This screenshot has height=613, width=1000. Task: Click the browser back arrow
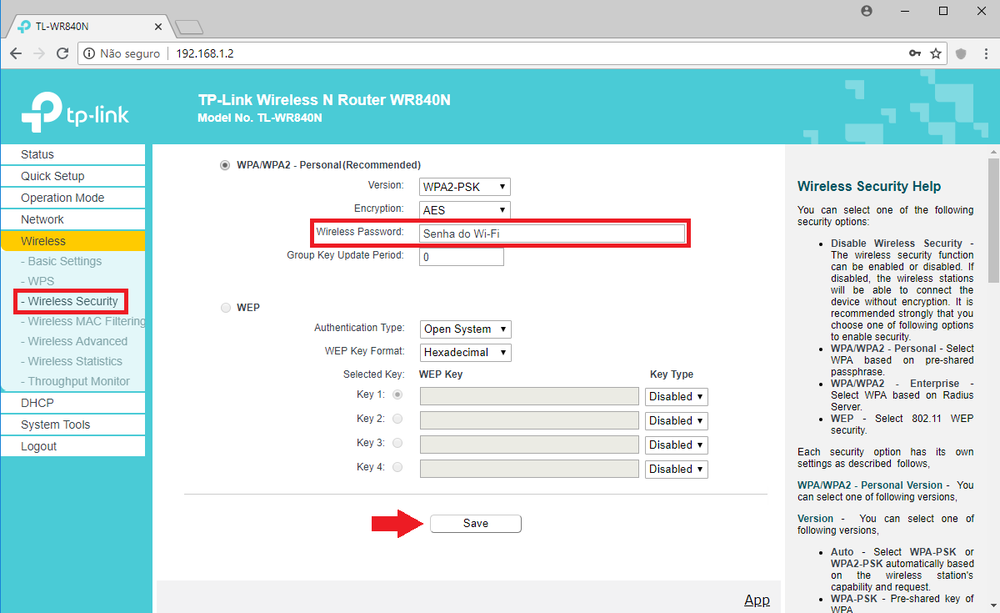pyautogui.click(x=16, y=54)
